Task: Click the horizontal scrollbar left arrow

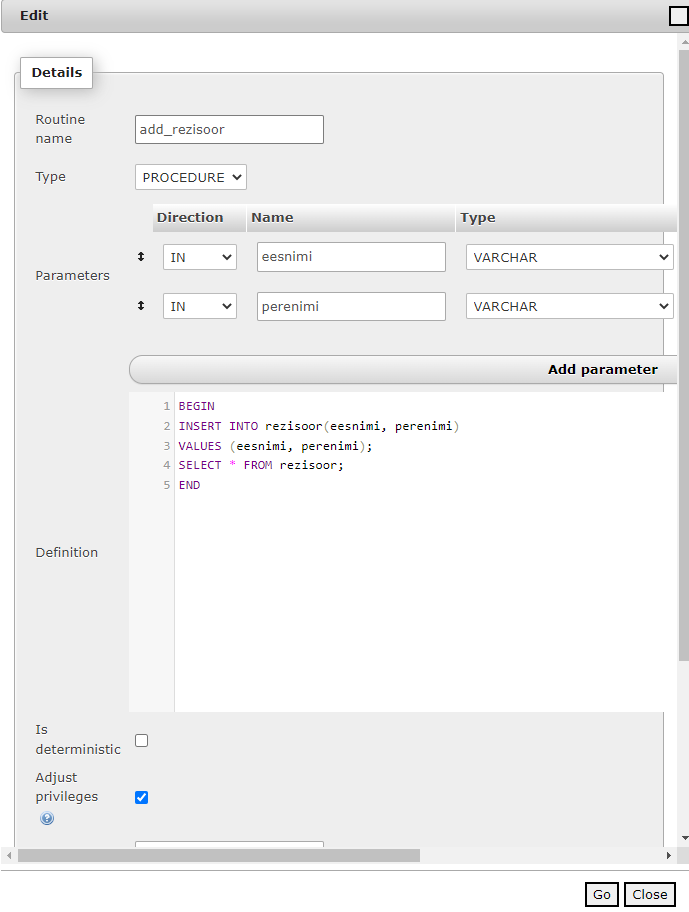Action: click(x=9, y=855)
